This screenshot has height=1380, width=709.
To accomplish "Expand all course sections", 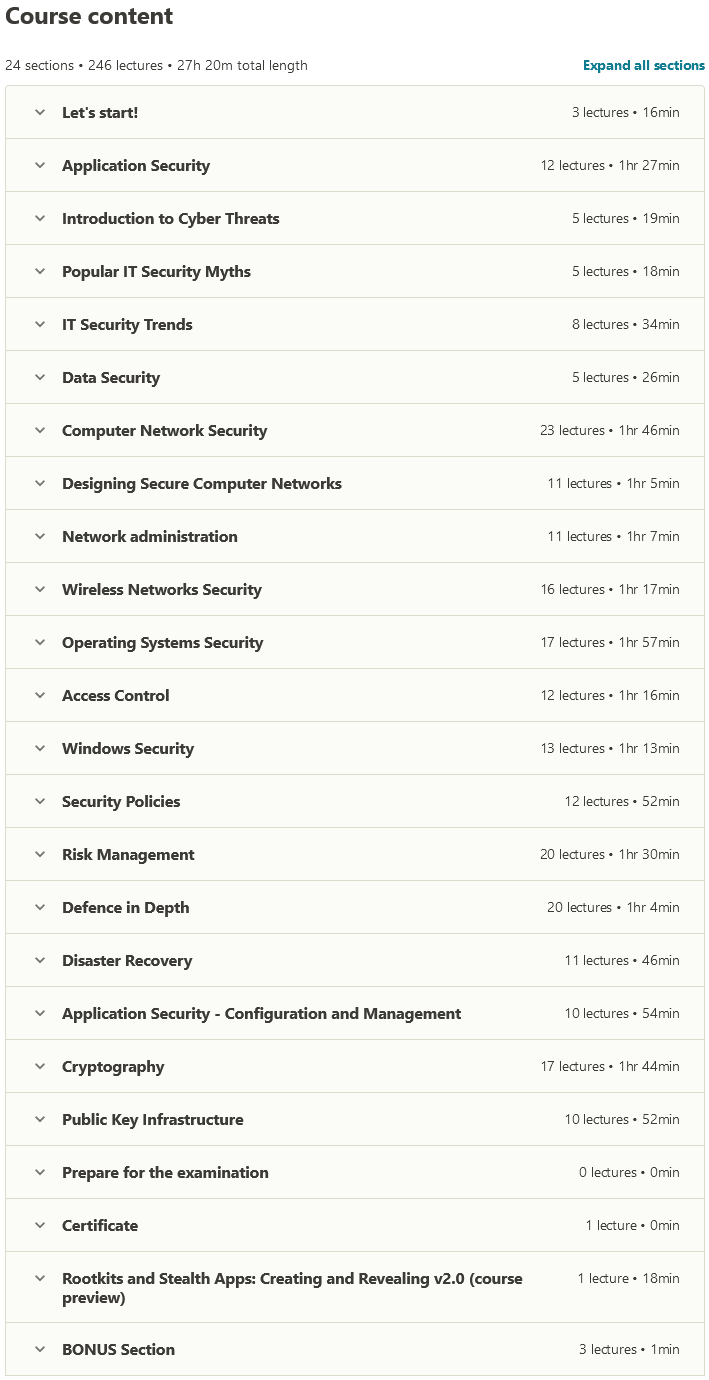I will (x=643, y=65).
